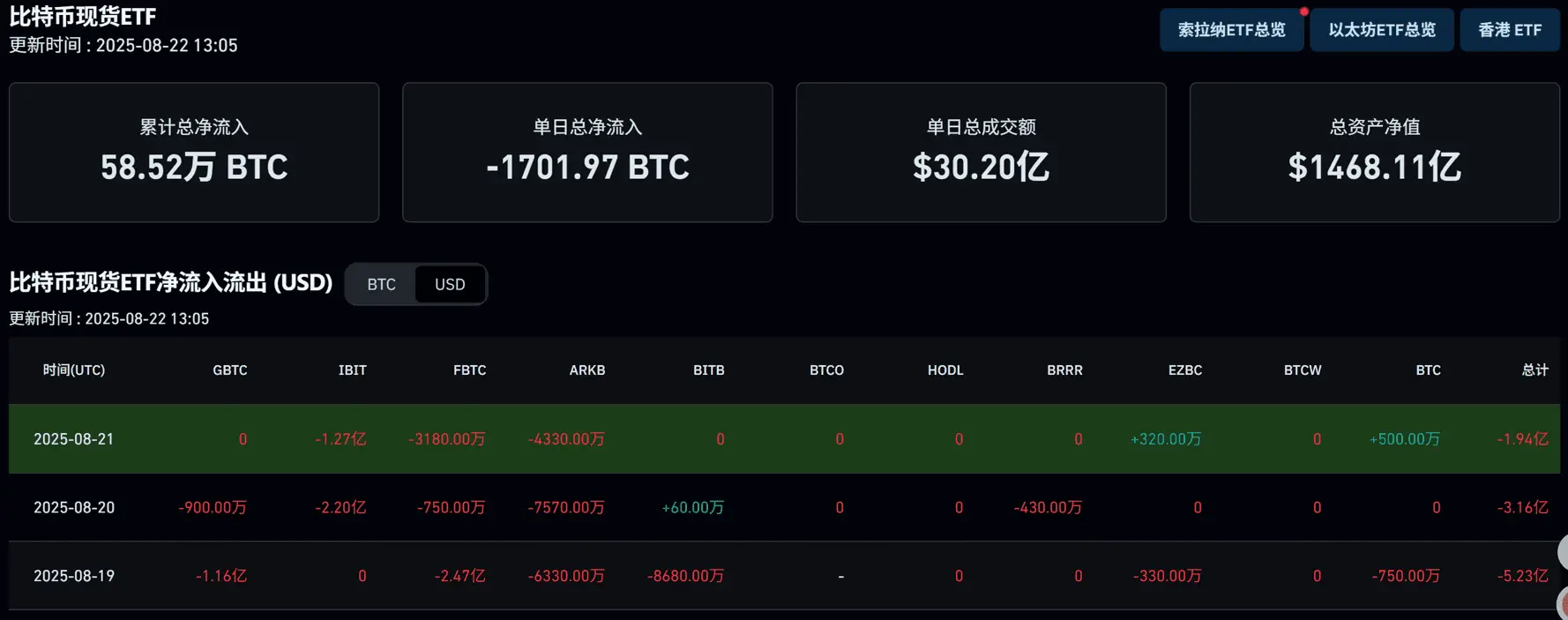Click EZBC +320.00万 value for 2025-08-21
Viewport: 1568px width, 620px height.
point(1166,439)
